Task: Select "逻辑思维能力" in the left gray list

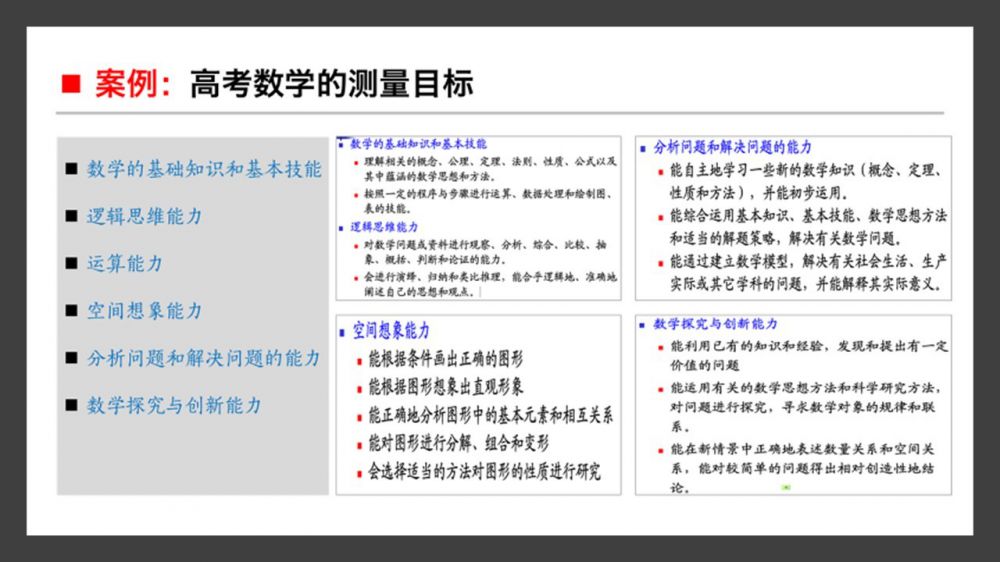Action: tap(144, 216)
